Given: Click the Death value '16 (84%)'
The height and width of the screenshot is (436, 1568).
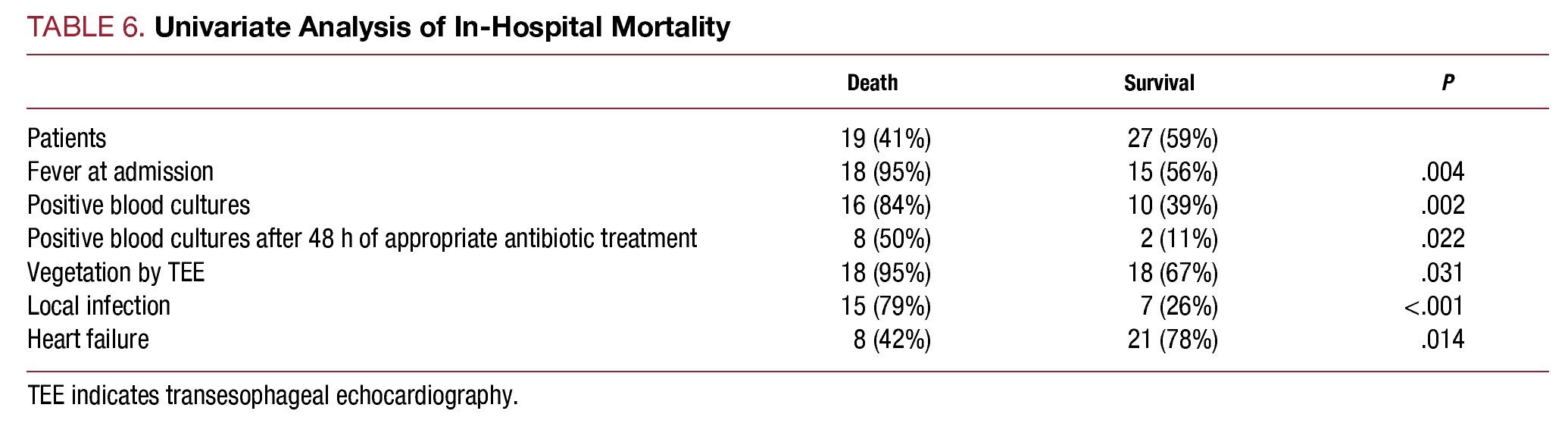Looking at the screenshot, I should pyautogui.click(x=886, y=205).
